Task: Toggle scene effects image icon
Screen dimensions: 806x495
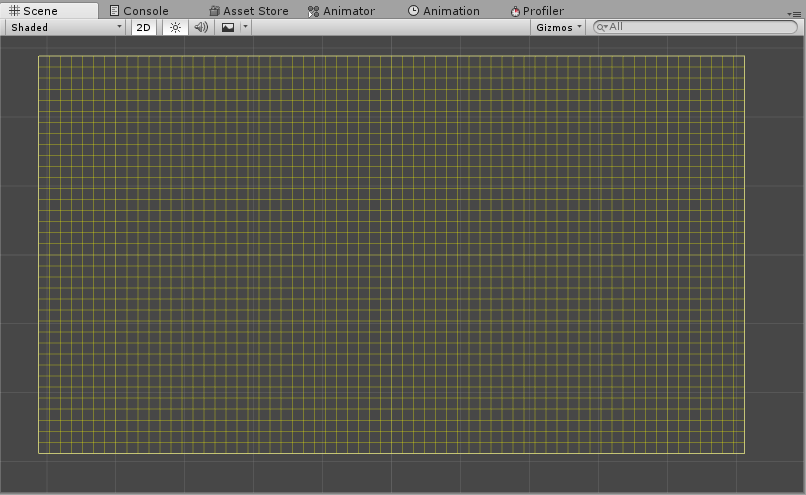Action: pos(228,27)
